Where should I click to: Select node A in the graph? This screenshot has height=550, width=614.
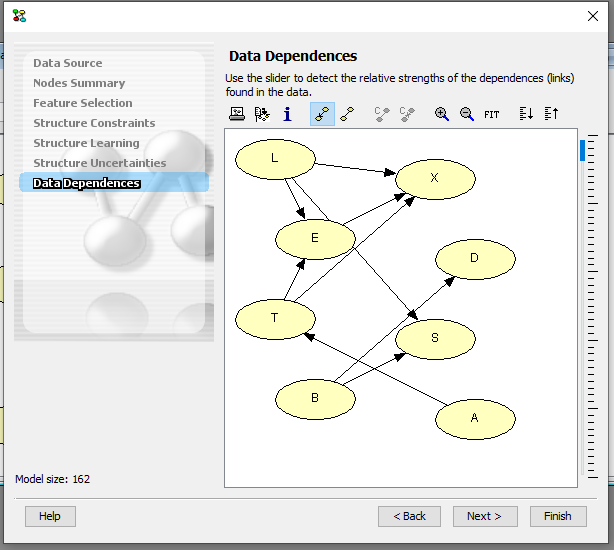[475, 419]
